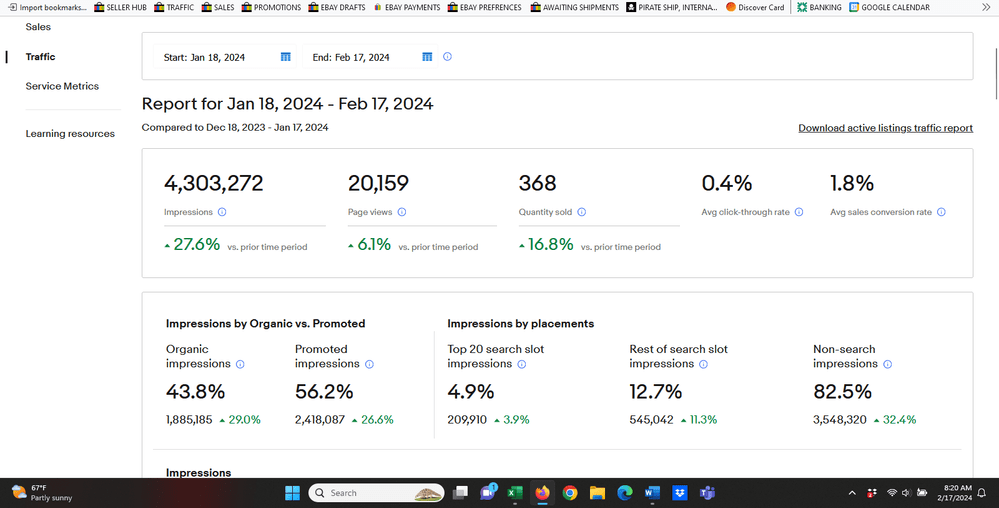Image resolution: width=999 pixels, height=508 pixels.
Task: Show info for Avg click-through rate
Action: click(x=799, y=212)
